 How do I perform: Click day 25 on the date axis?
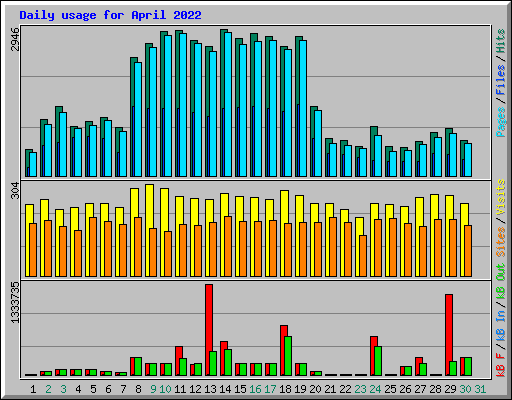[390, 389]
